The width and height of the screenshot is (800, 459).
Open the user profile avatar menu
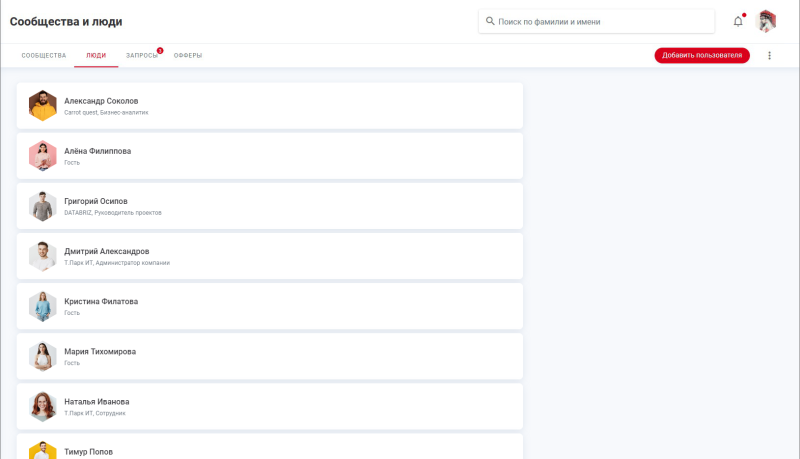tap(767, 21)
